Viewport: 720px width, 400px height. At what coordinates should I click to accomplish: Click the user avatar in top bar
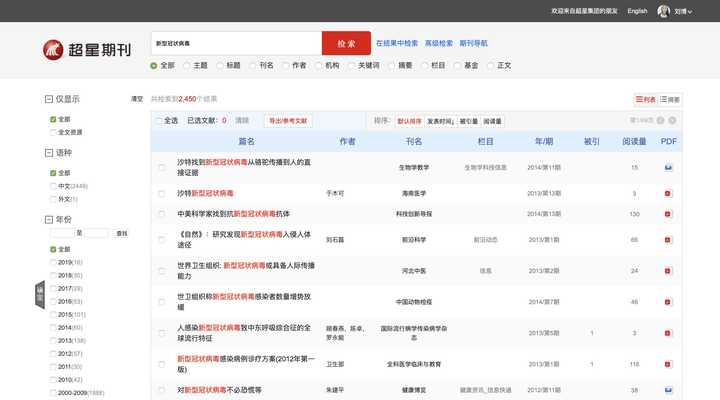point(664,10)
